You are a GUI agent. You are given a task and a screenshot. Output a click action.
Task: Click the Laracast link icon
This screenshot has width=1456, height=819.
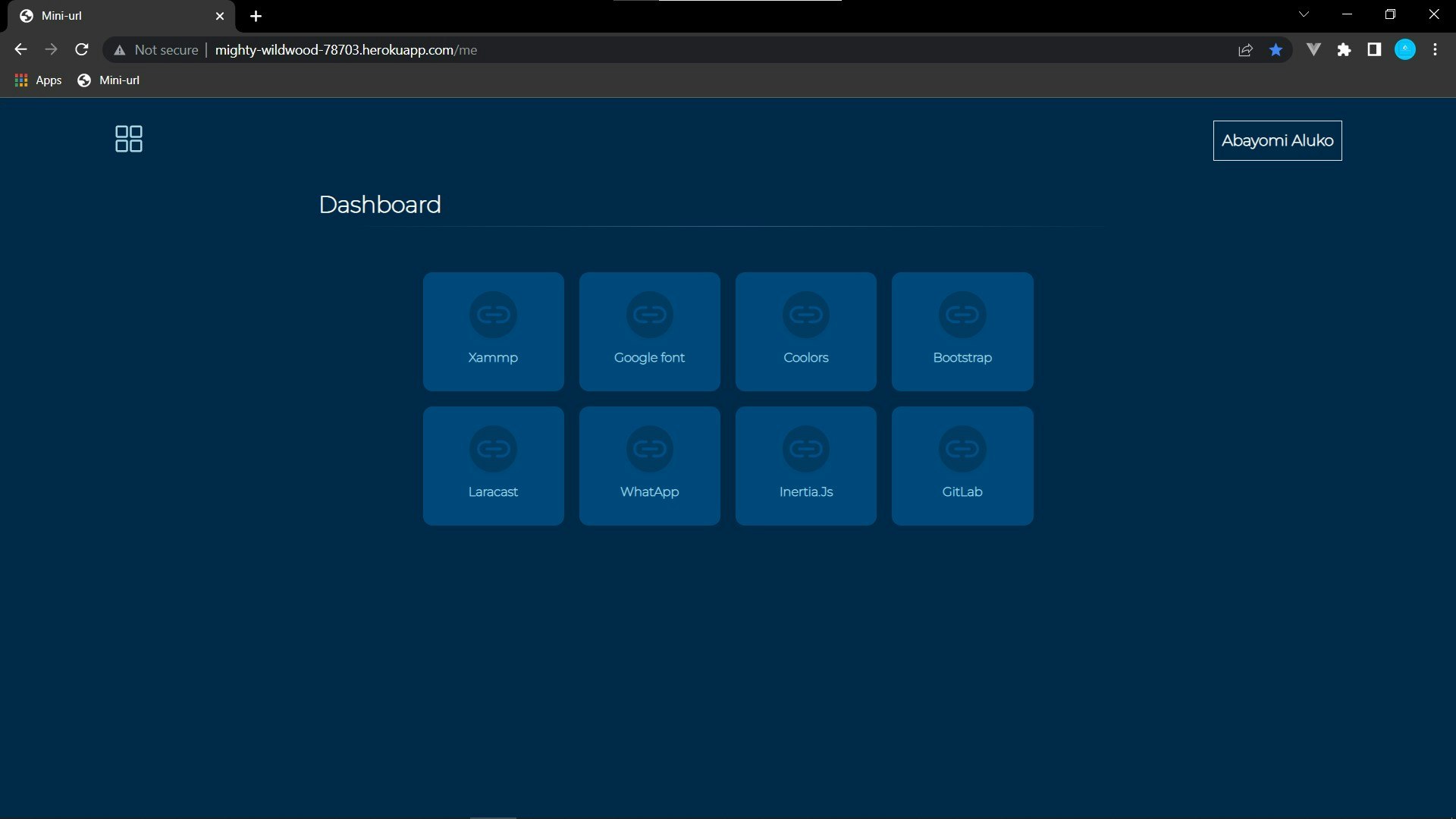(x=493, y=448)
